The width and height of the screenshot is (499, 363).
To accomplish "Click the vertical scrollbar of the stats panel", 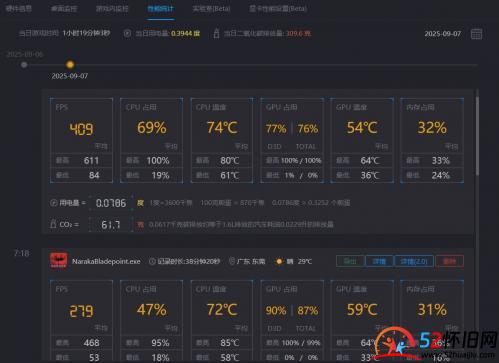I will 477,135.
